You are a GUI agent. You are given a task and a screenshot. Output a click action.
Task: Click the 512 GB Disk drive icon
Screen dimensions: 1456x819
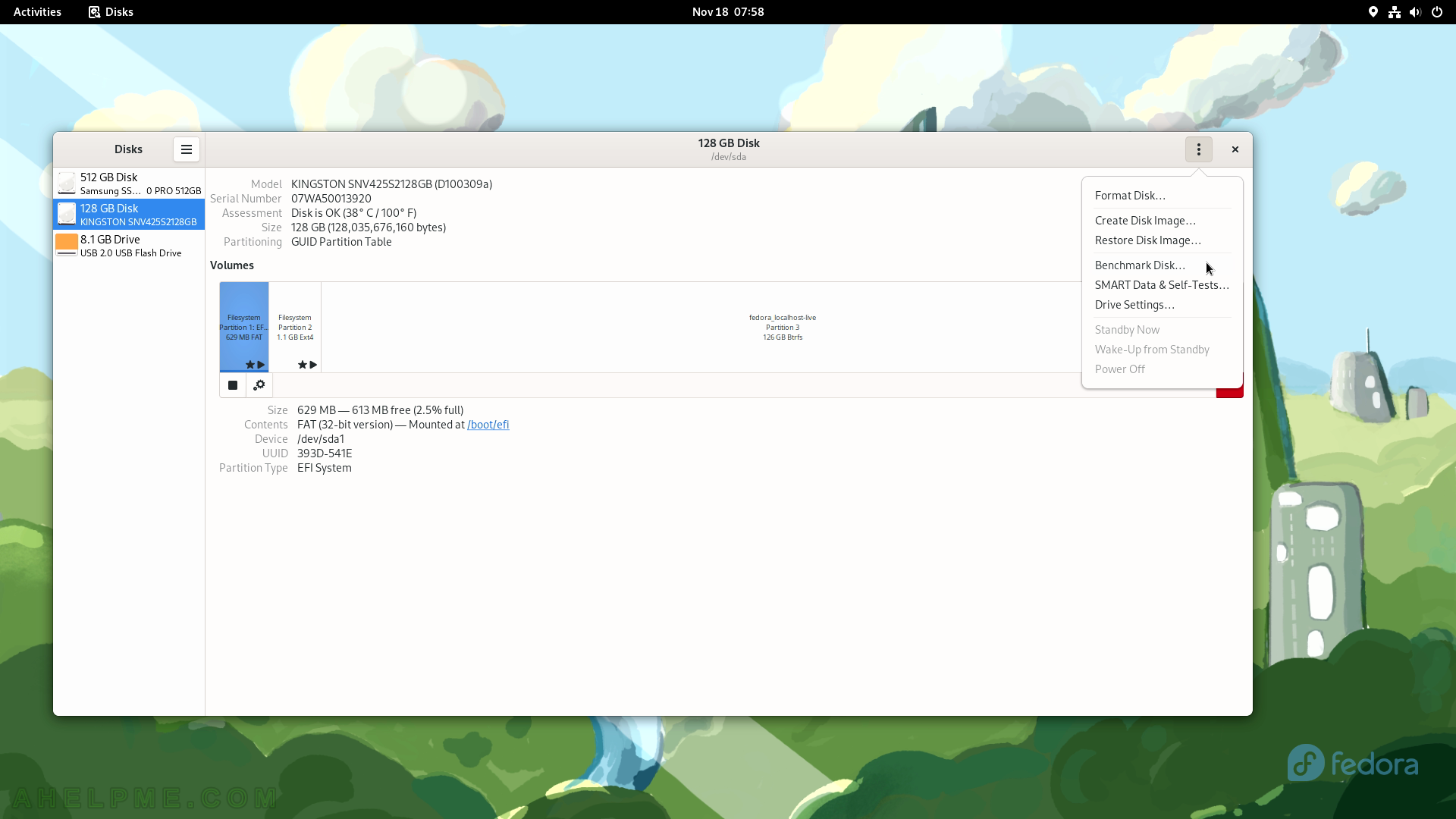[x=67, y=184]
